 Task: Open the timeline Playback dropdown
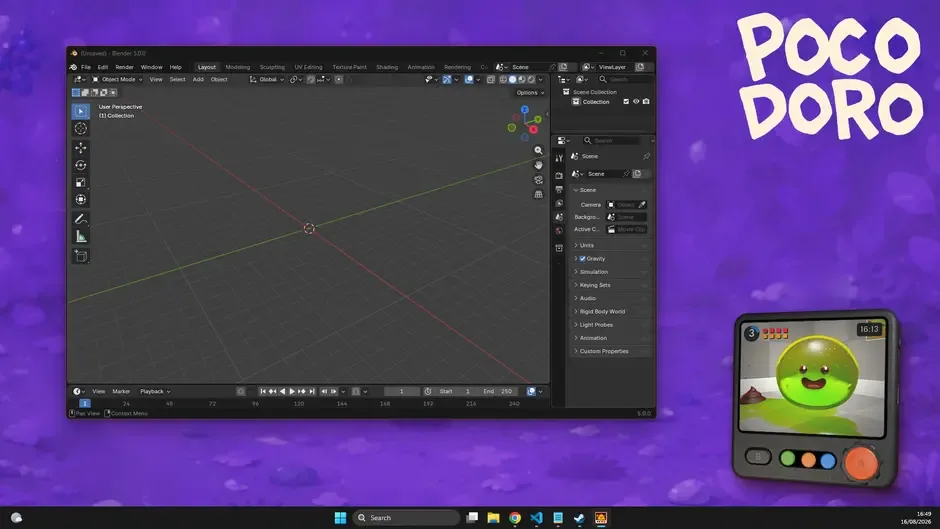[x=155, y=392]
